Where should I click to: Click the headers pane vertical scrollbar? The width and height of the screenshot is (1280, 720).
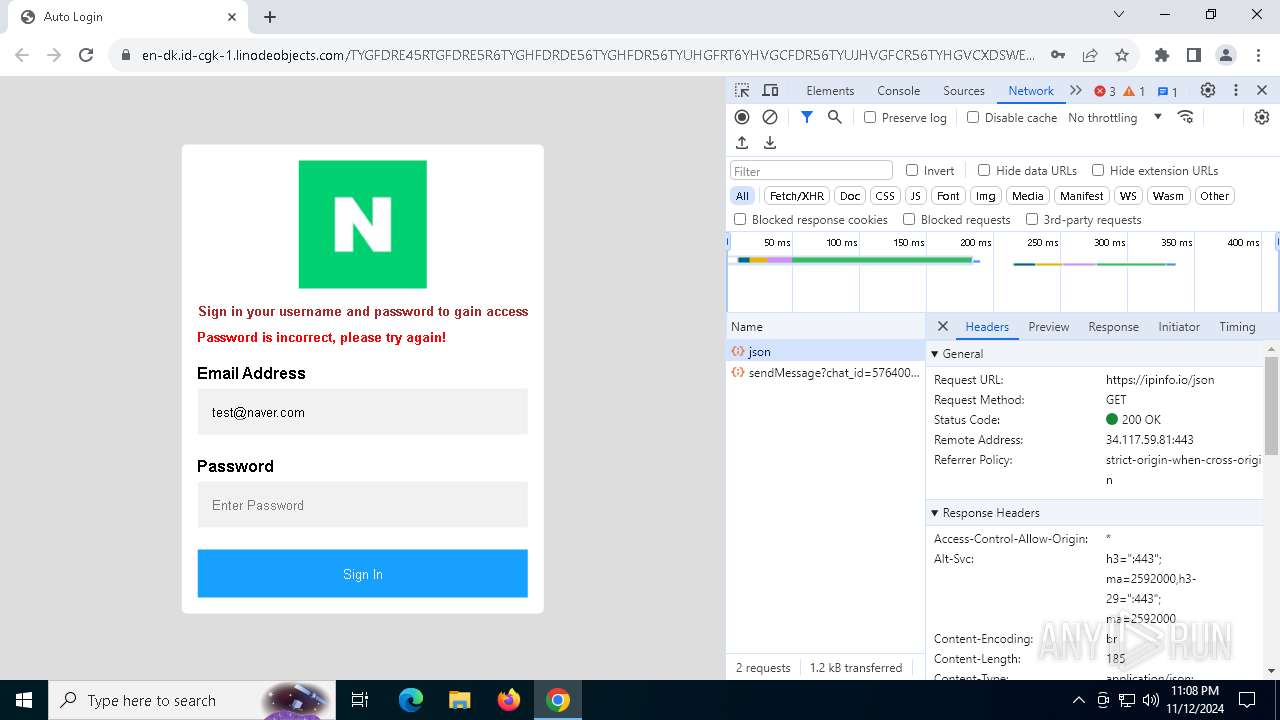point(1272,404)
